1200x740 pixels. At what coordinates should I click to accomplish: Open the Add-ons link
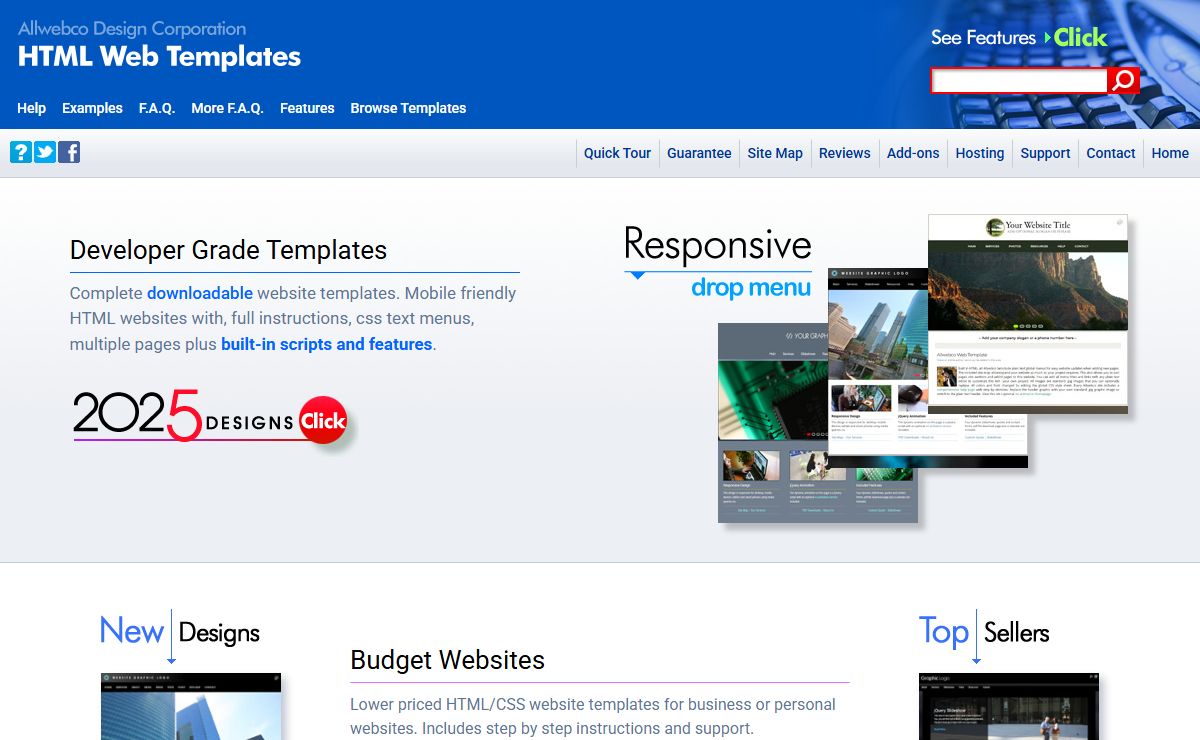pyautogui.click(x=913, y=153)
